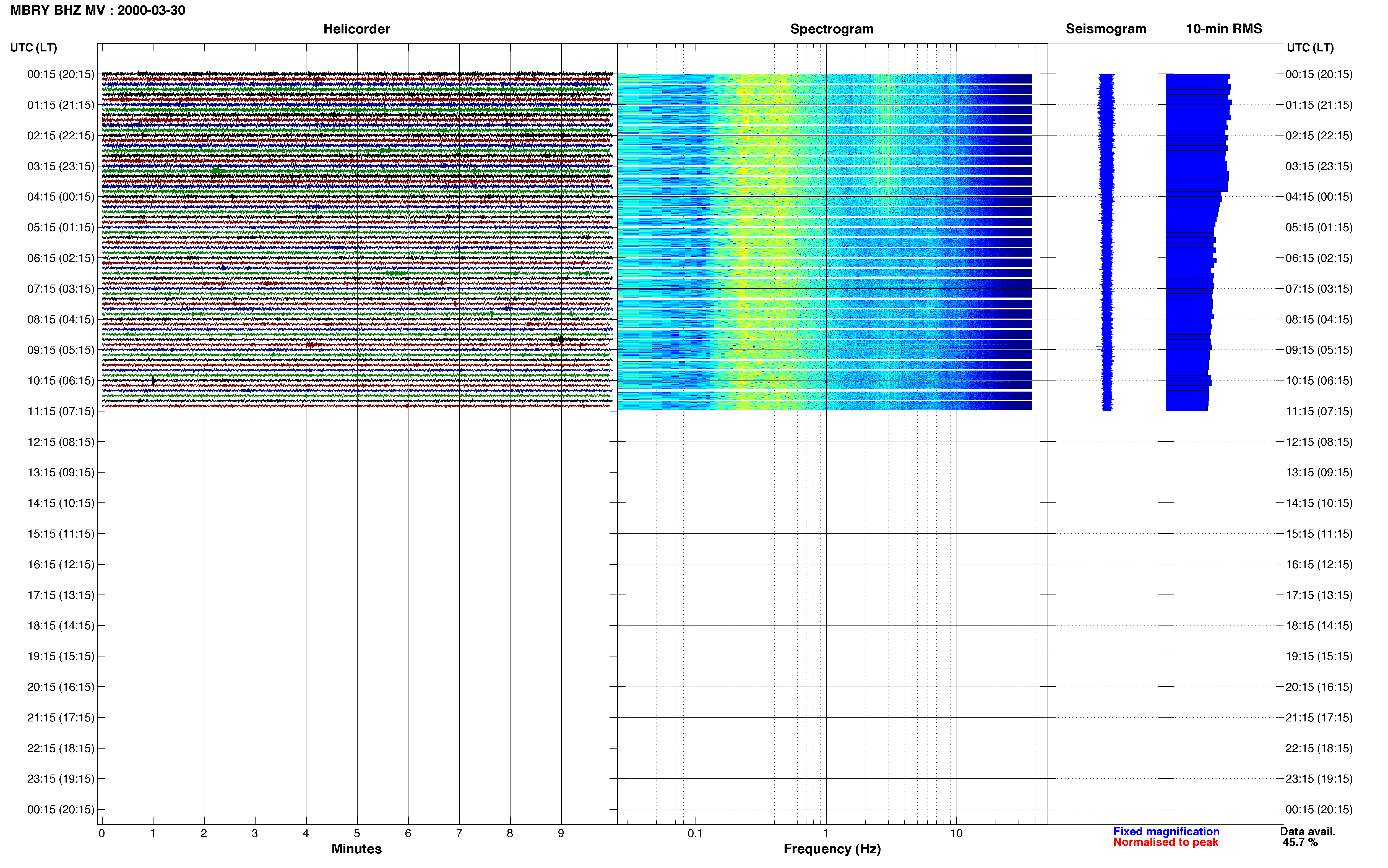Click left-axis time label '08:15 (04:15)'
This screenshot has width=1388, height=868.
[x=61, y=319]
